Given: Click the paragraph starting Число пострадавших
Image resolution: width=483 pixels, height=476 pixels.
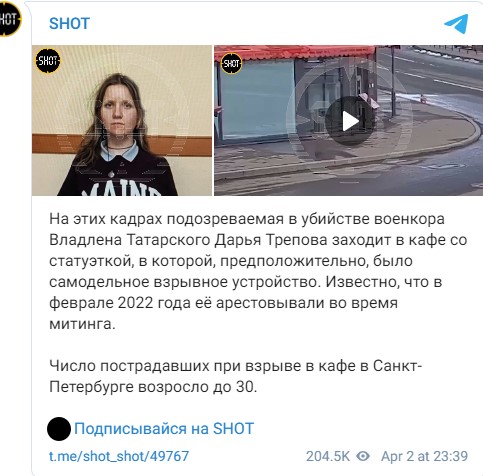Looking at the screenshot, I should [236, 376].
